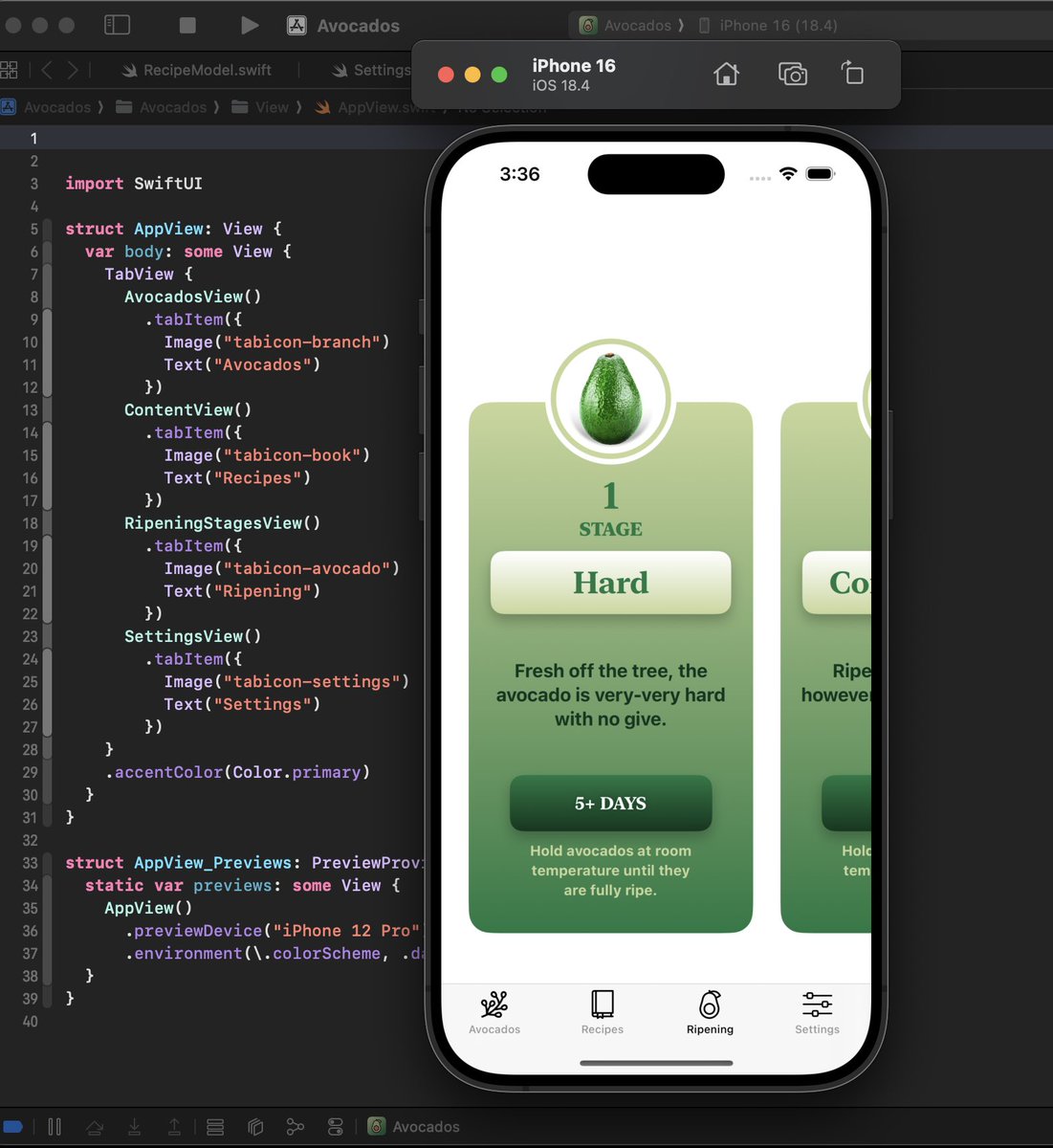Select the Avocados project in jump bar
Viewport: 1053px width, 1148px height.
click(x=47, y=107)
